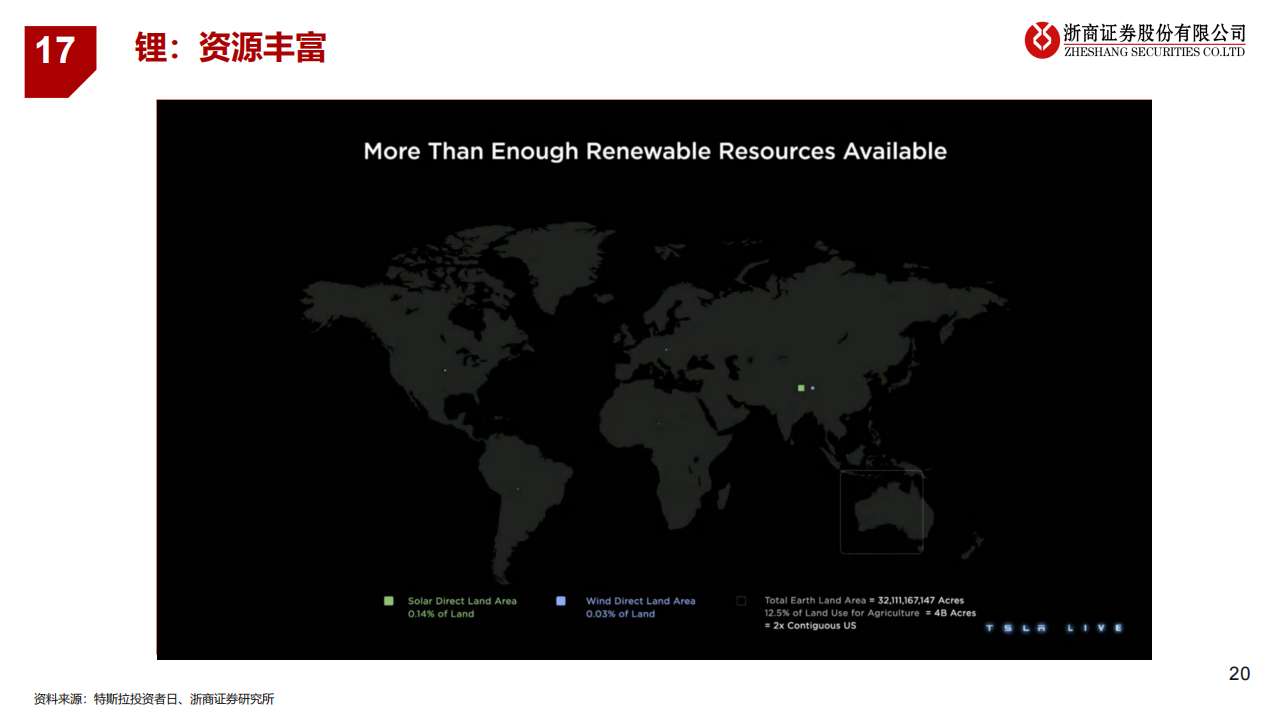Click the green square marker on Asia
This screenshot has height=720, width=1280.
coord(801,388)
